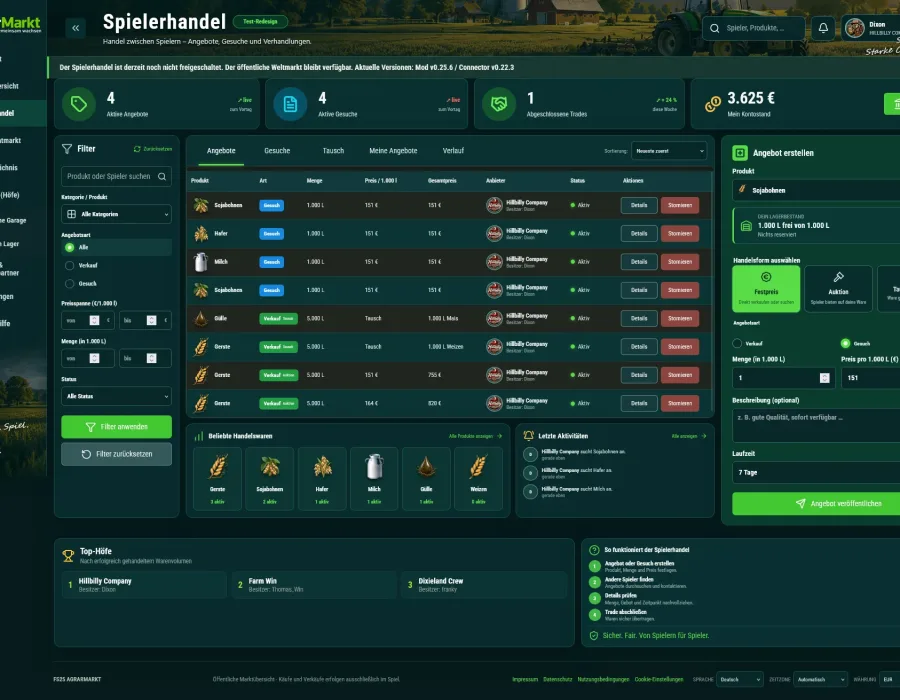Open the Alle Kategorien dropdown
The height and width of the screenshot is (700, 900).
(117, 214)
